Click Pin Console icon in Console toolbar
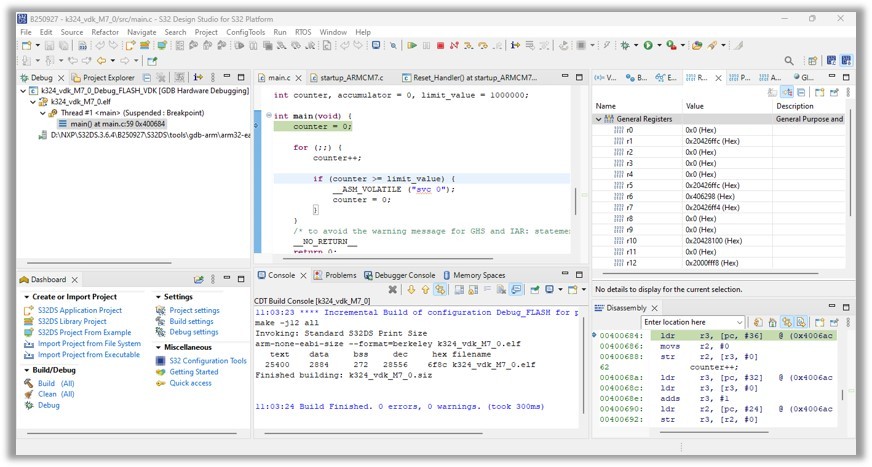872x467 pixels. coord(534,290)
